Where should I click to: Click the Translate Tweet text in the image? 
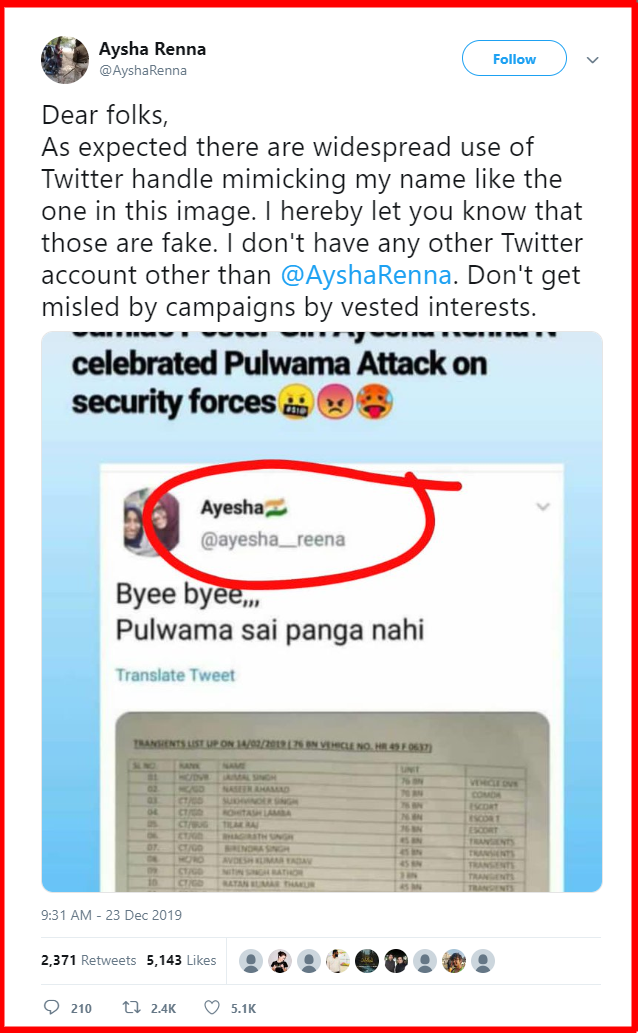click(175, 675)
